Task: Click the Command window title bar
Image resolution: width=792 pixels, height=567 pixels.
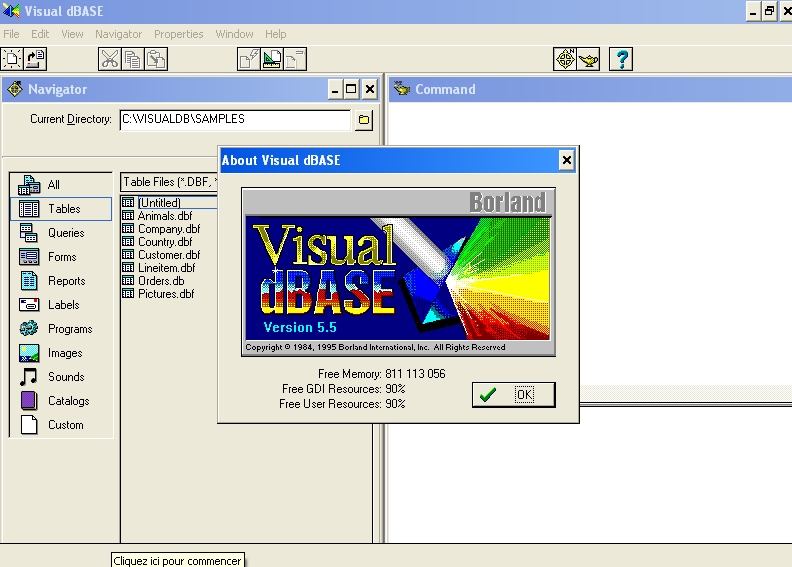Action: click(x=590, y=89)
